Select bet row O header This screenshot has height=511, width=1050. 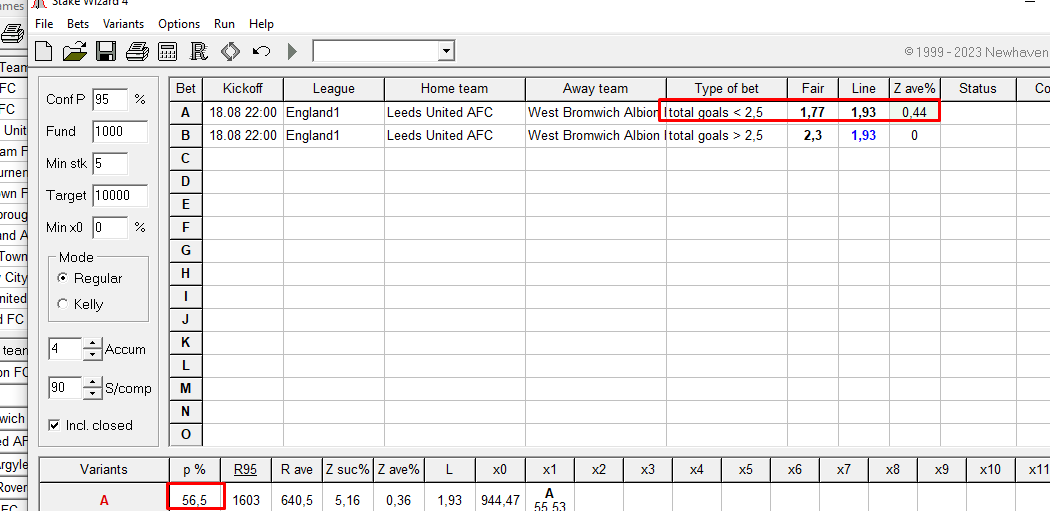pos(186,434)
